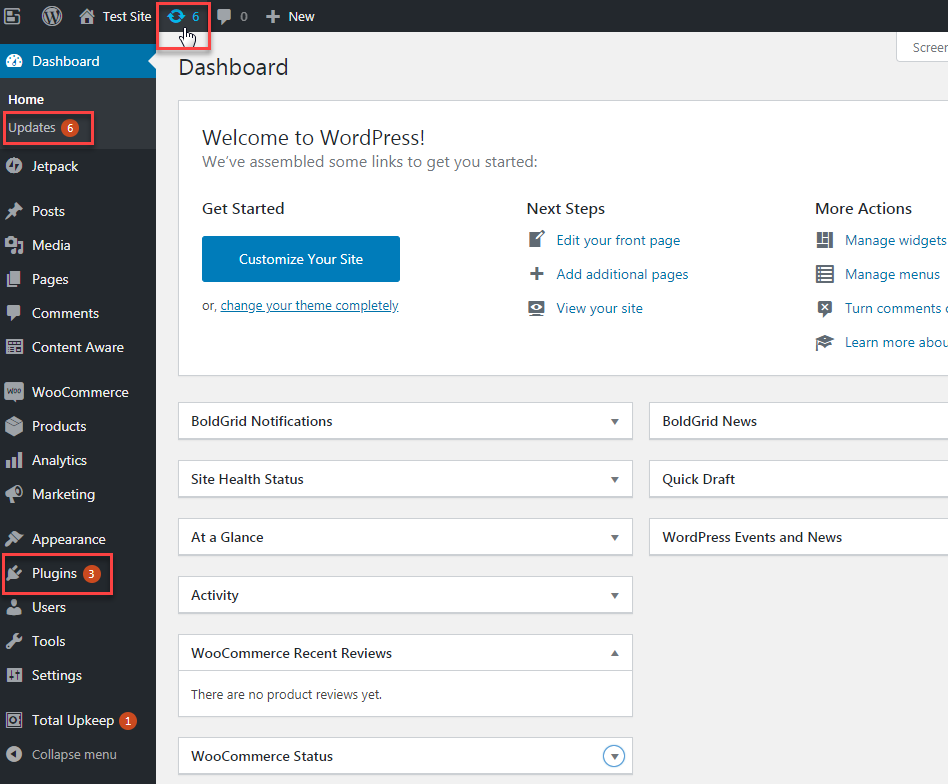Screen dimensions: 948x784
Task: Open the Appearance menu item
Action: point(68,539)
